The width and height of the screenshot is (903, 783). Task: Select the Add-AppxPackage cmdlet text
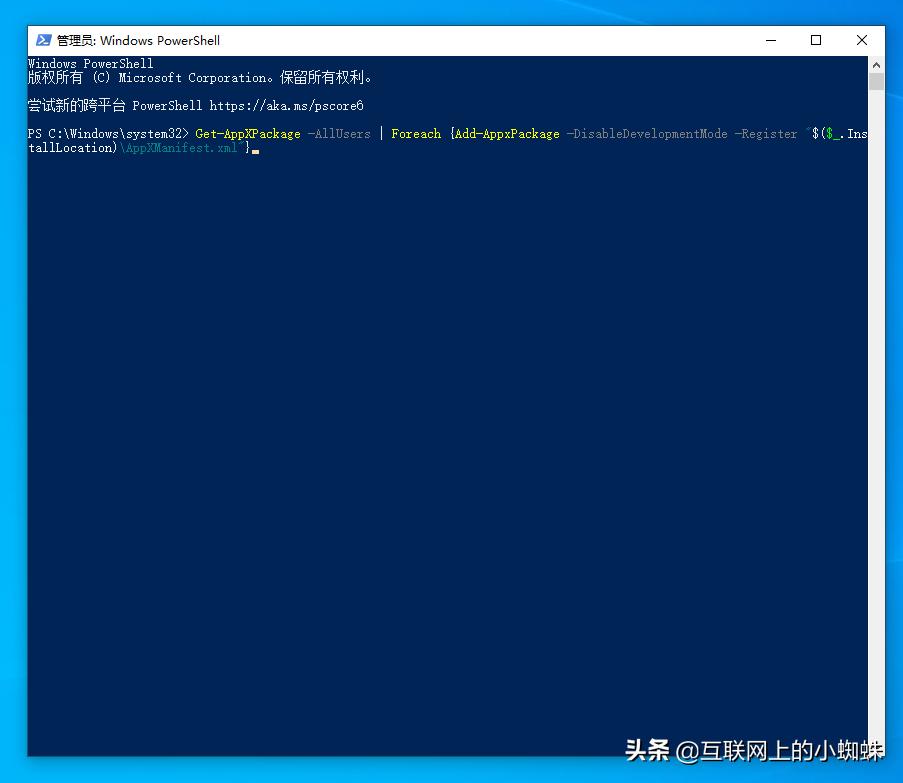(506, 133)
